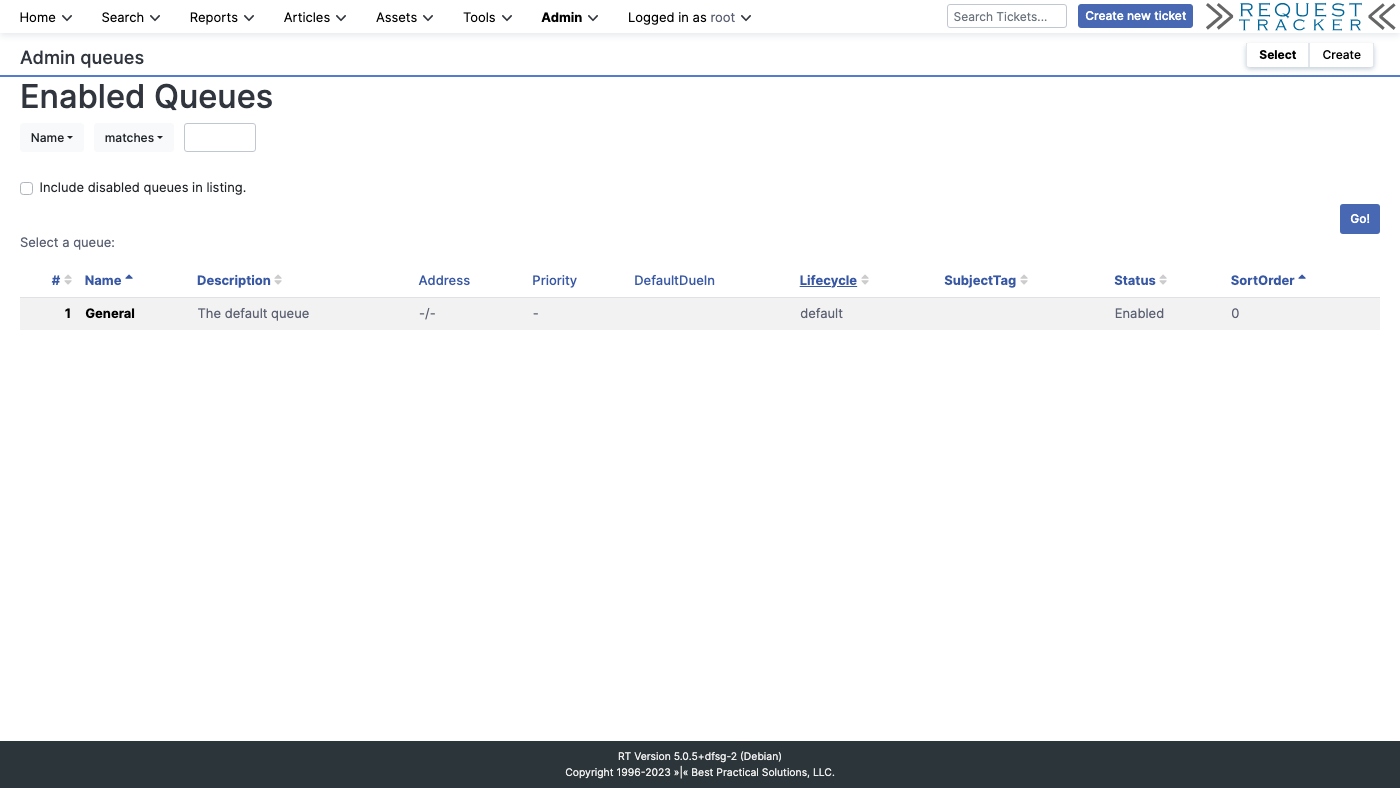Click the 'Enabled' status cell

tap(1139, 313)
